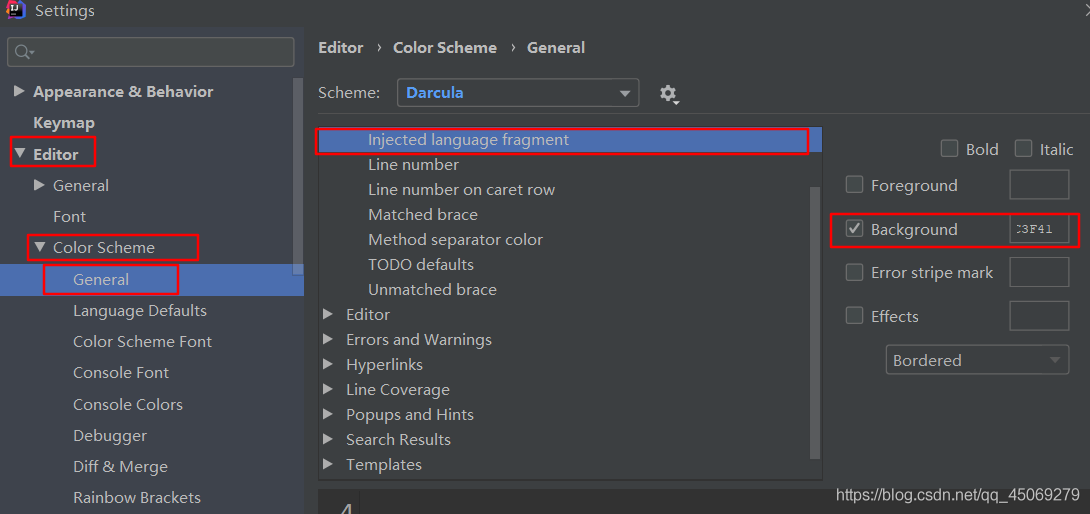
Task: Focus the settings search field
Action: tap(150, 52)
